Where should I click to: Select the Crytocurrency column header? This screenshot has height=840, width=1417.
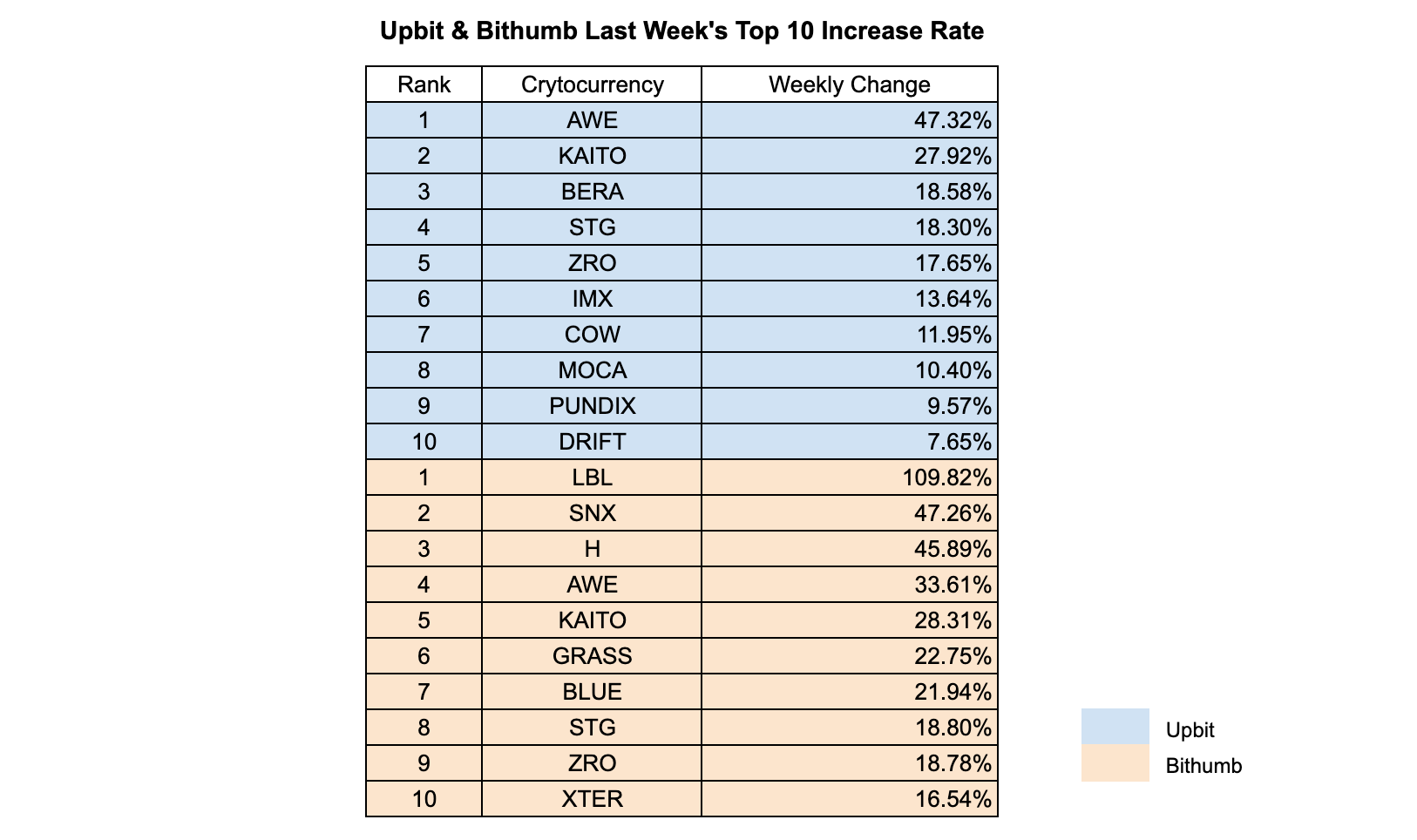[x=592, y=85]
